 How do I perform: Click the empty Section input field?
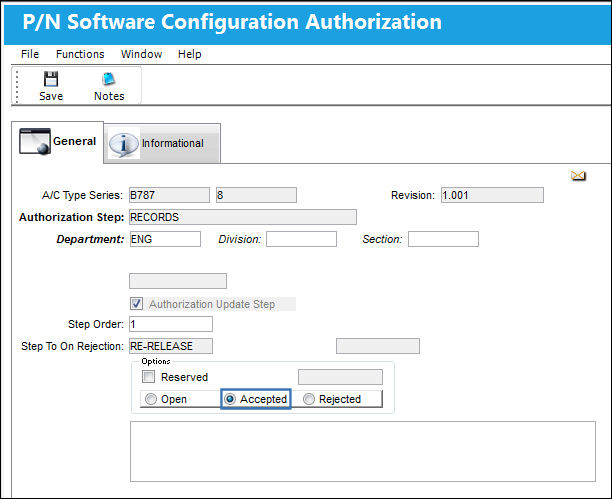coord(443,239)
